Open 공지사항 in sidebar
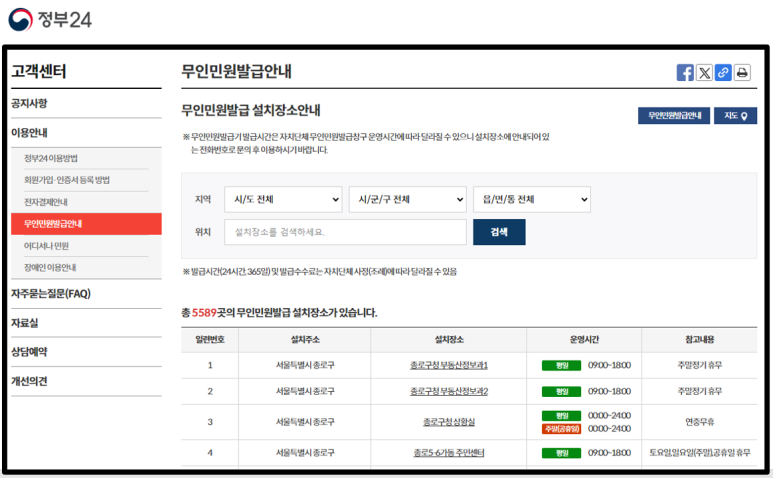 30,103
